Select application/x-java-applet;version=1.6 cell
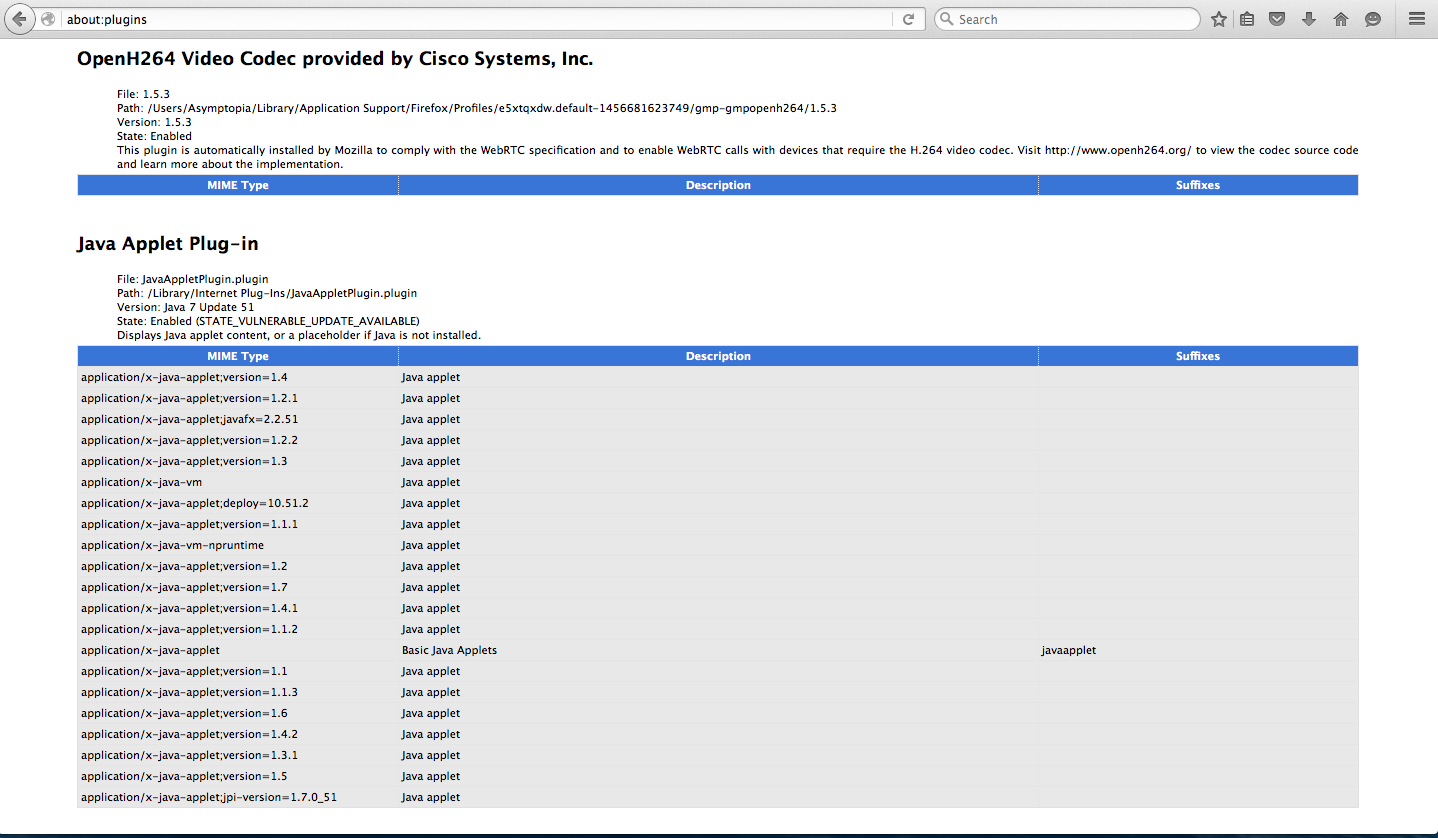This screenshot has height=838, width=1438. tap(238, 713)
